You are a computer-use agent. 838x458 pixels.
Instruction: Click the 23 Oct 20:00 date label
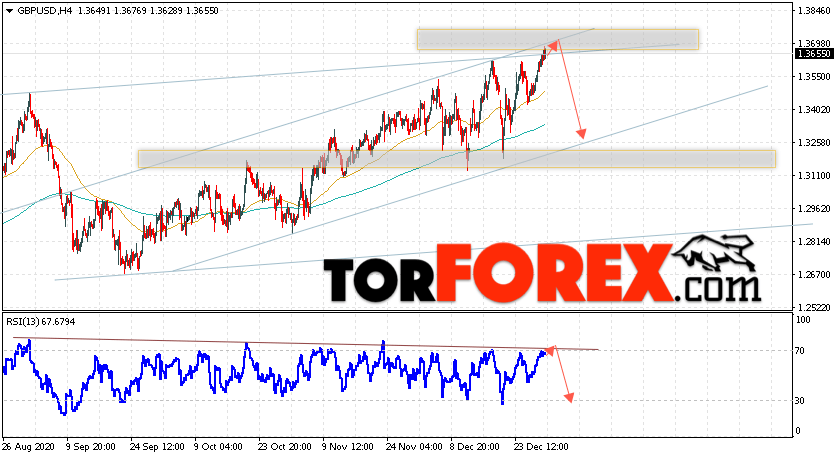click(x=285, y=447)
